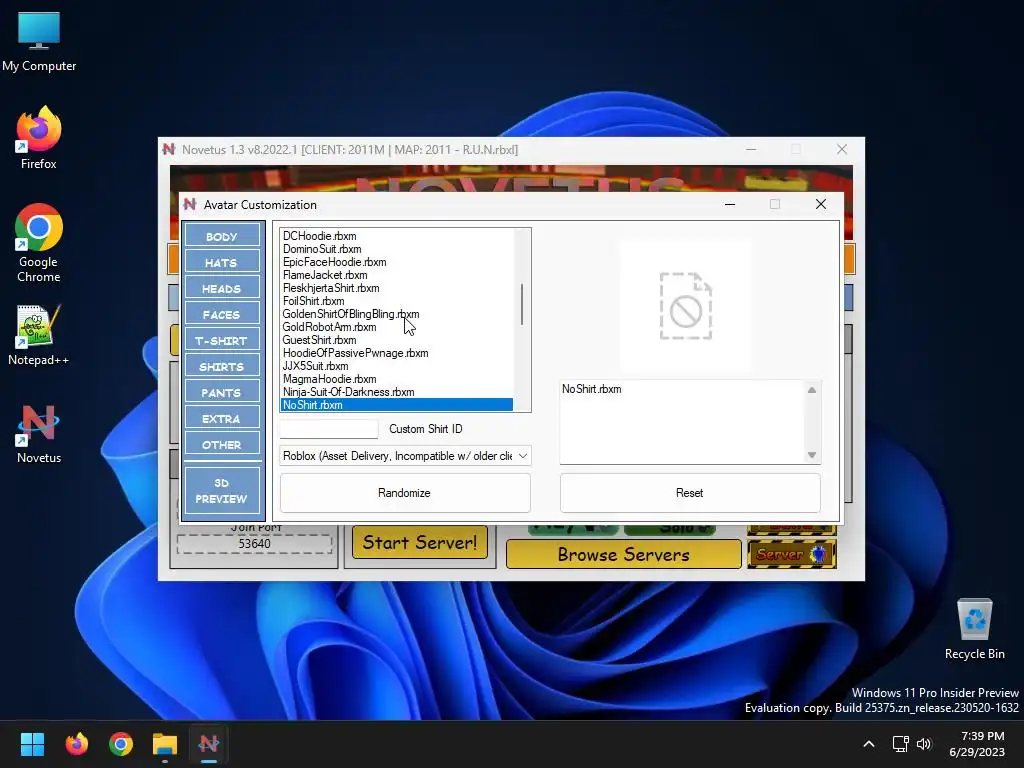This screenshot has height=768, width=1024.
Task: Open Google Chrome desktop shortcut
Action: point(39,243)
